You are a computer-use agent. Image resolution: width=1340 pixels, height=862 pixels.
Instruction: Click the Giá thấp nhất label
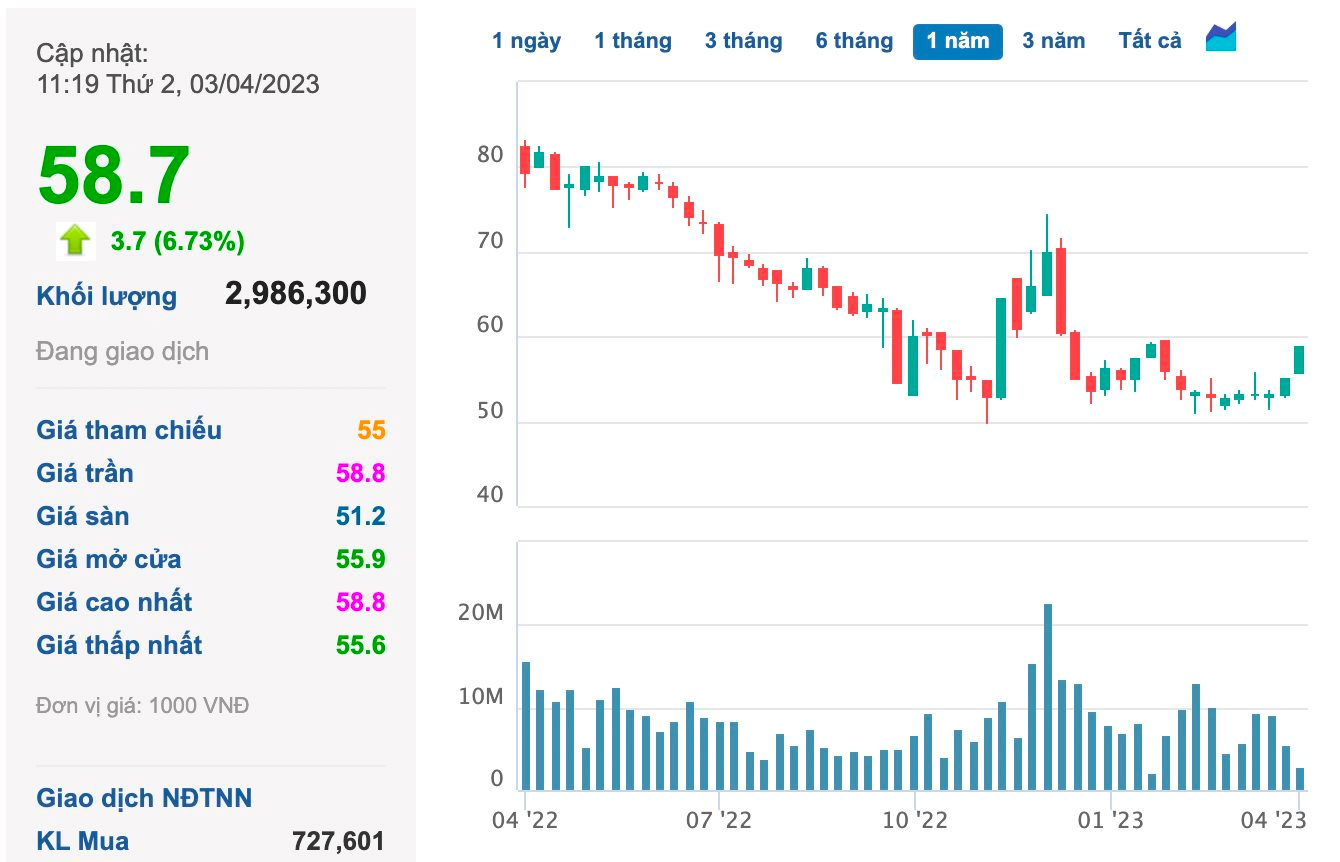(119, 645)
